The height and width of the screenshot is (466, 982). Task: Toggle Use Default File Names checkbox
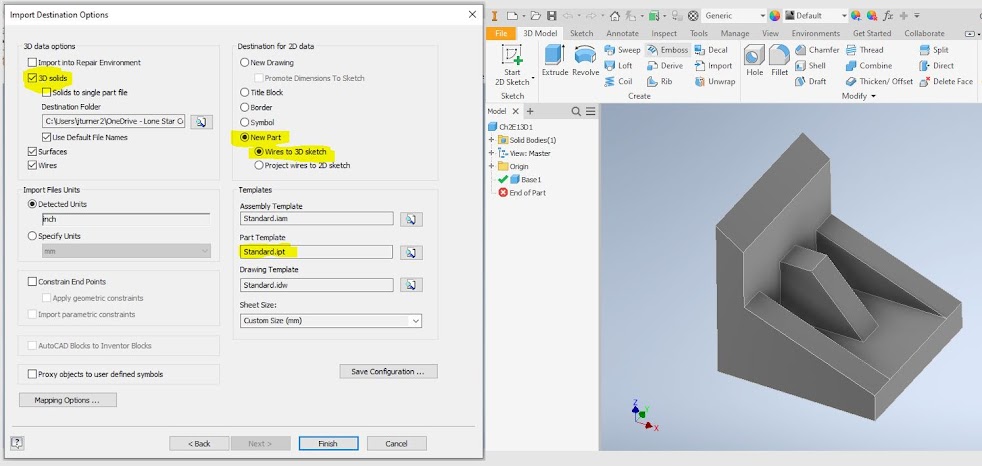pyautogui.click(x=46, y=137)
